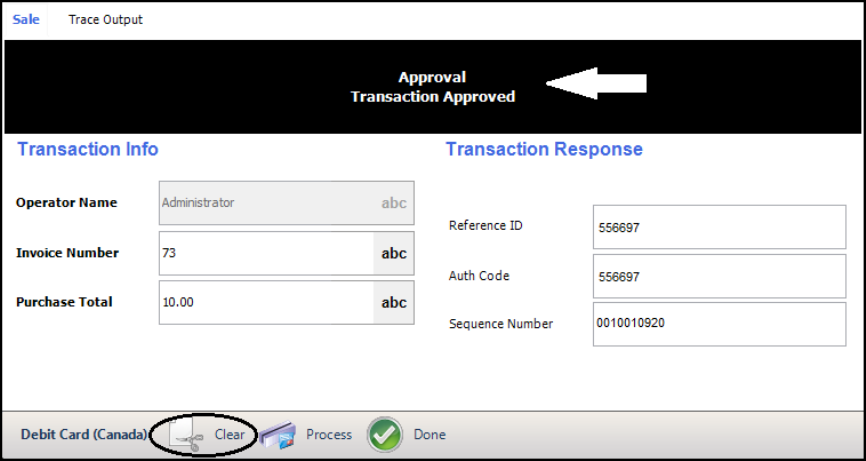866x461 pixels.
Task: Open the abc keyboard button for Purchase Total
Action: [x=394, y=303]
